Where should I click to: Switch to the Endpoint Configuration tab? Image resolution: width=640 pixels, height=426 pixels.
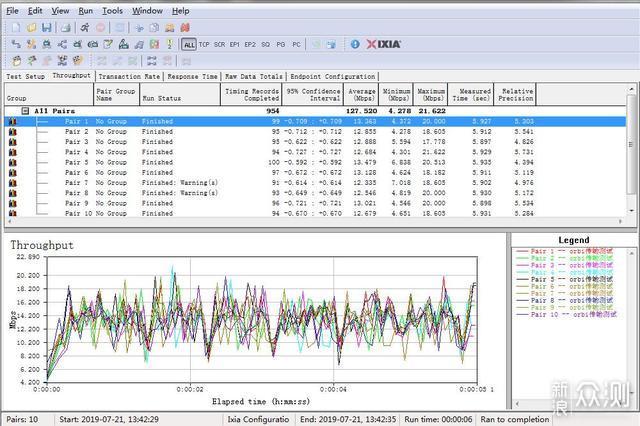click(333, 76)
